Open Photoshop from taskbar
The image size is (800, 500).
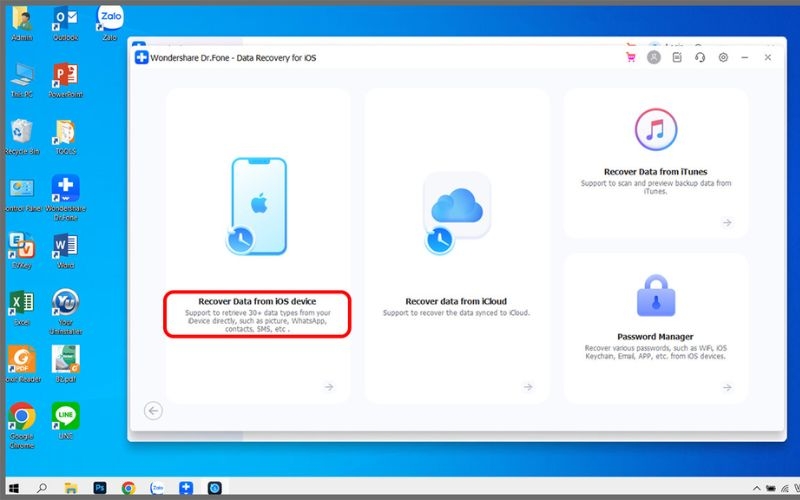[100, 488]
